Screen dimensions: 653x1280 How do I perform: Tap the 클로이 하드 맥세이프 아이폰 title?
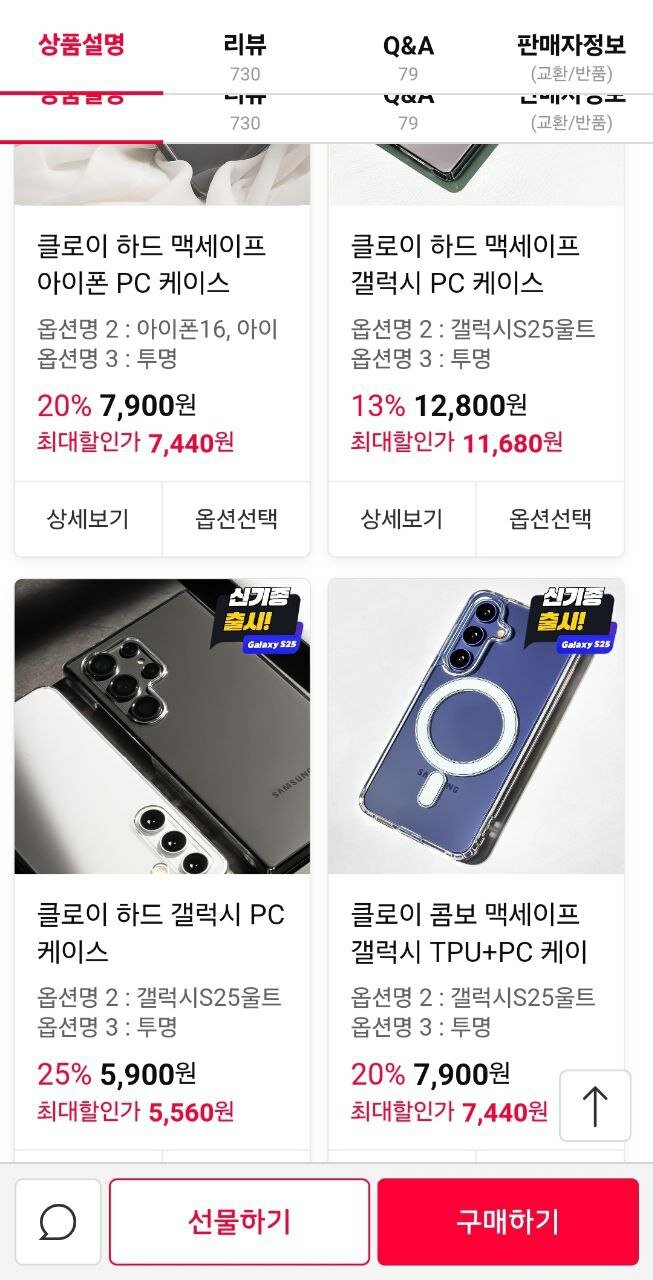tap(152, 264)
